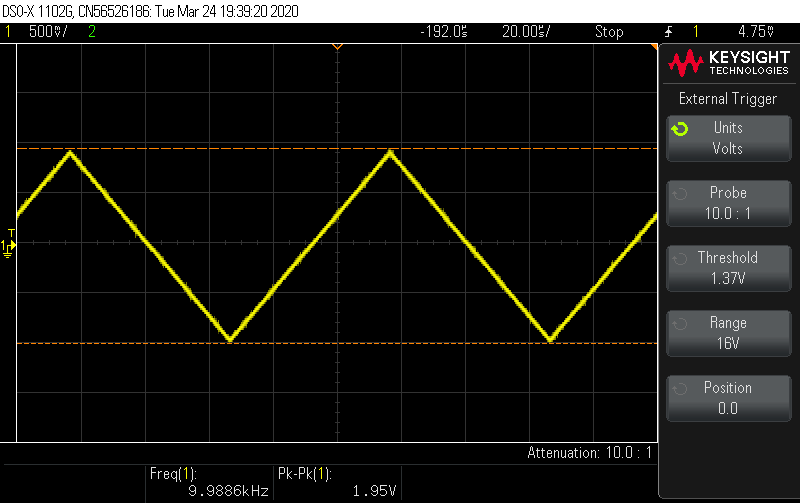Click the -192.0 time delay value
Viewport: 800px width, 503px height.
(443, 32)
